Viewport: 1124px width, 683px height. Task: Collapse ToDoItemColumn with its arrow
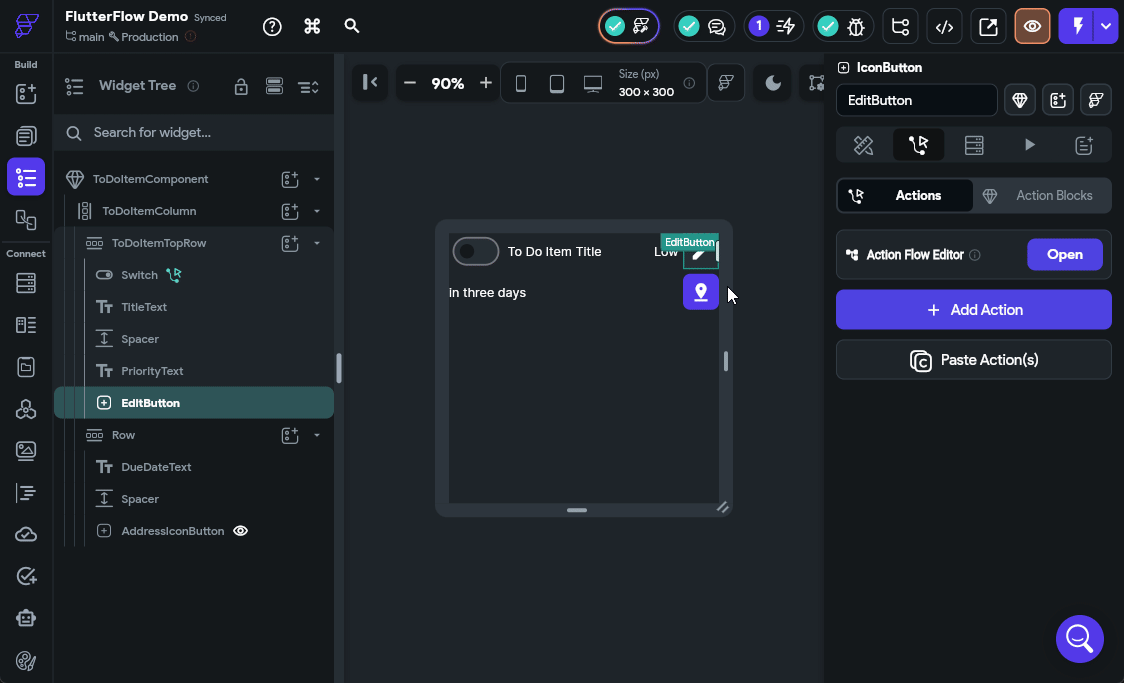click(x=317, y=211)
